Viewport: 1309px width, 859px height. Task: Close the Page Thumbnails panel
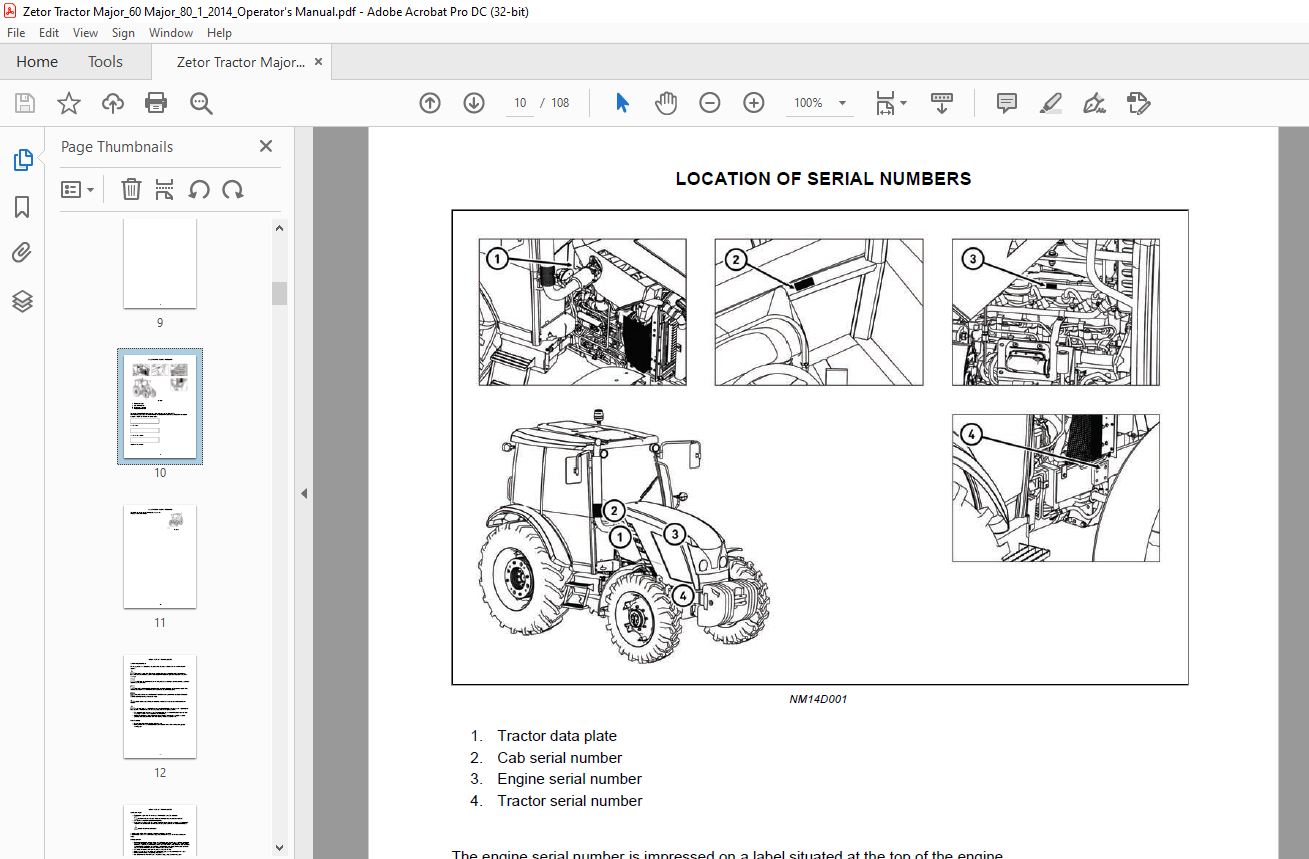(x=266, y=146)
